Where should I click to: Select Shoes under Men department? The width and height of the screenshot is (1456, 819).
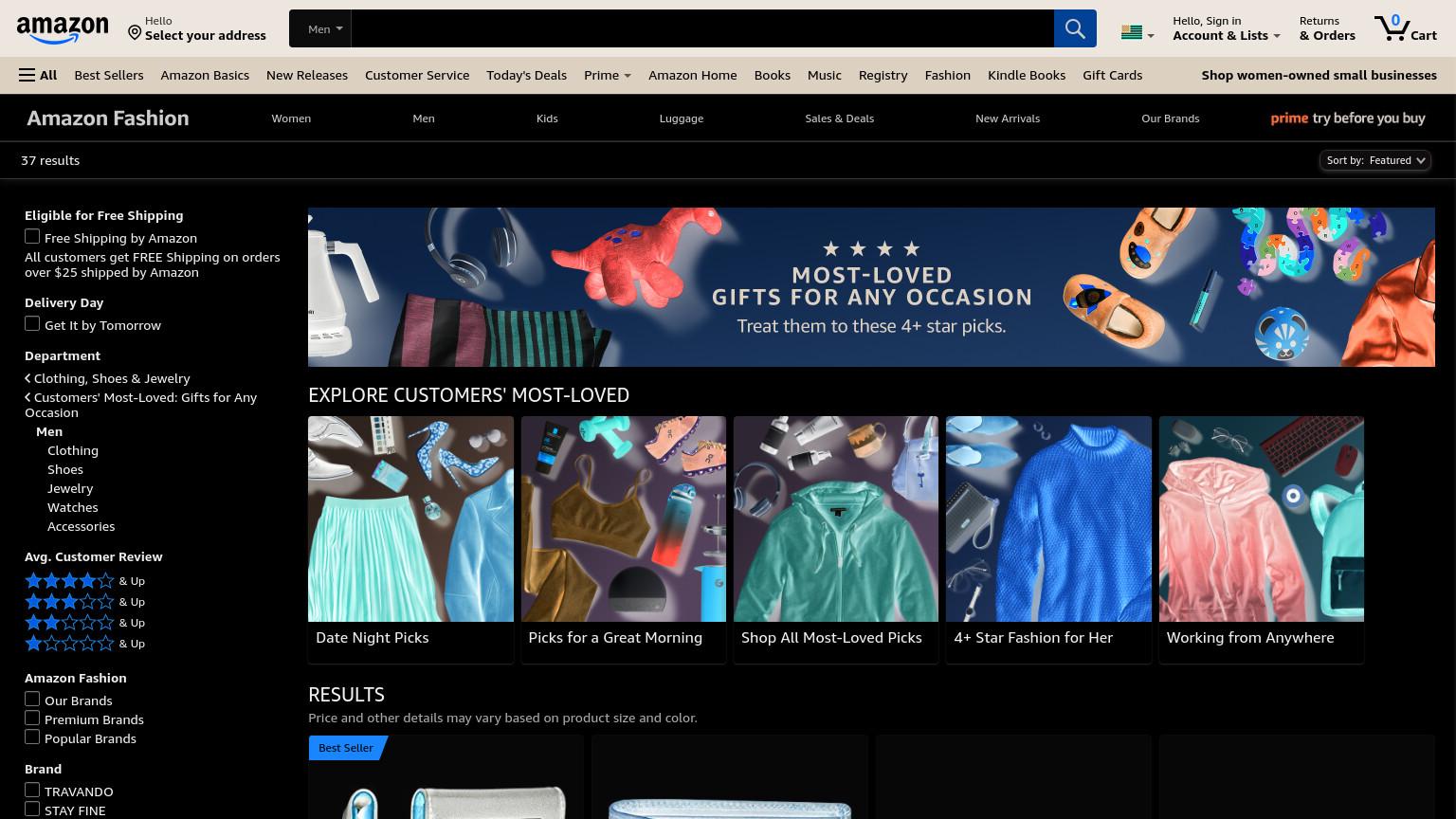pos(65,469)
